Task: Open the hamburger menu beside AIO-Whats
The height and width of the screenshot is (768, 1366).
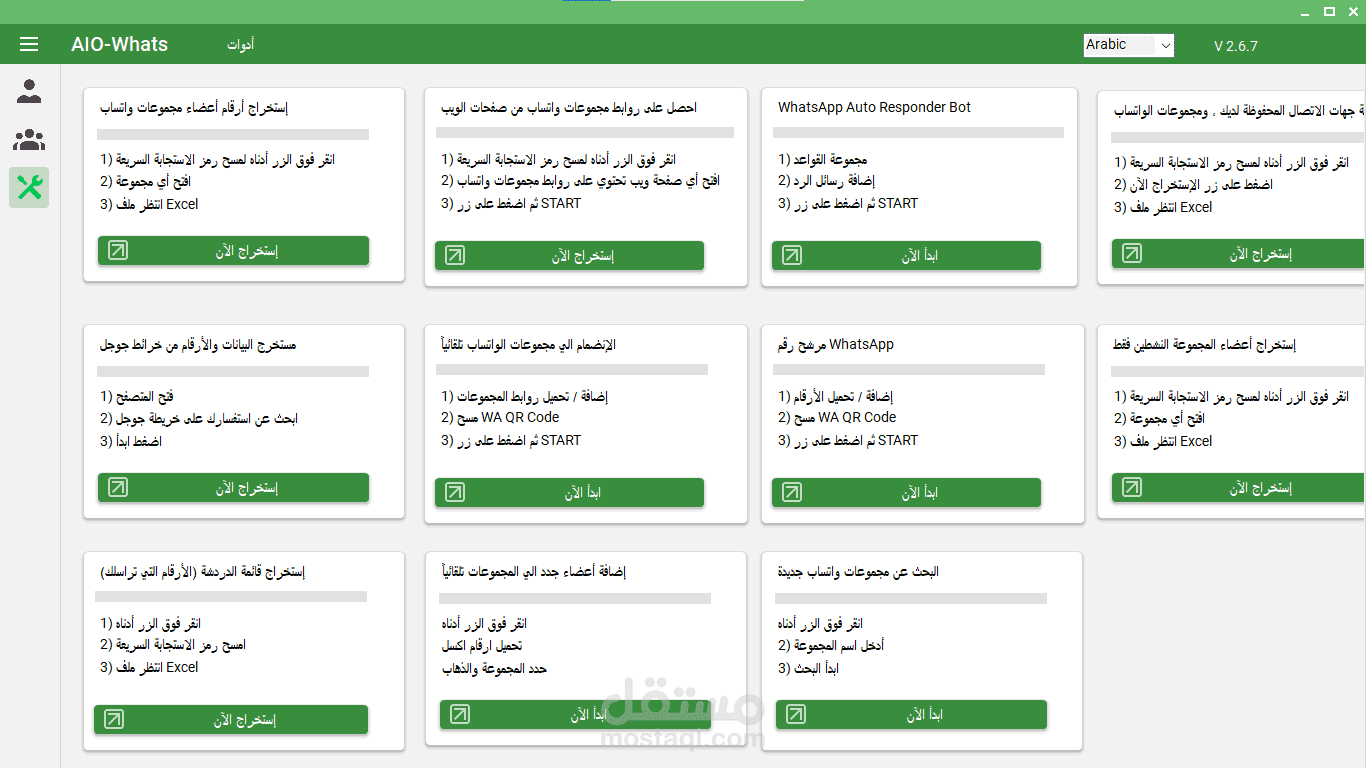Action: coord(29,45)
